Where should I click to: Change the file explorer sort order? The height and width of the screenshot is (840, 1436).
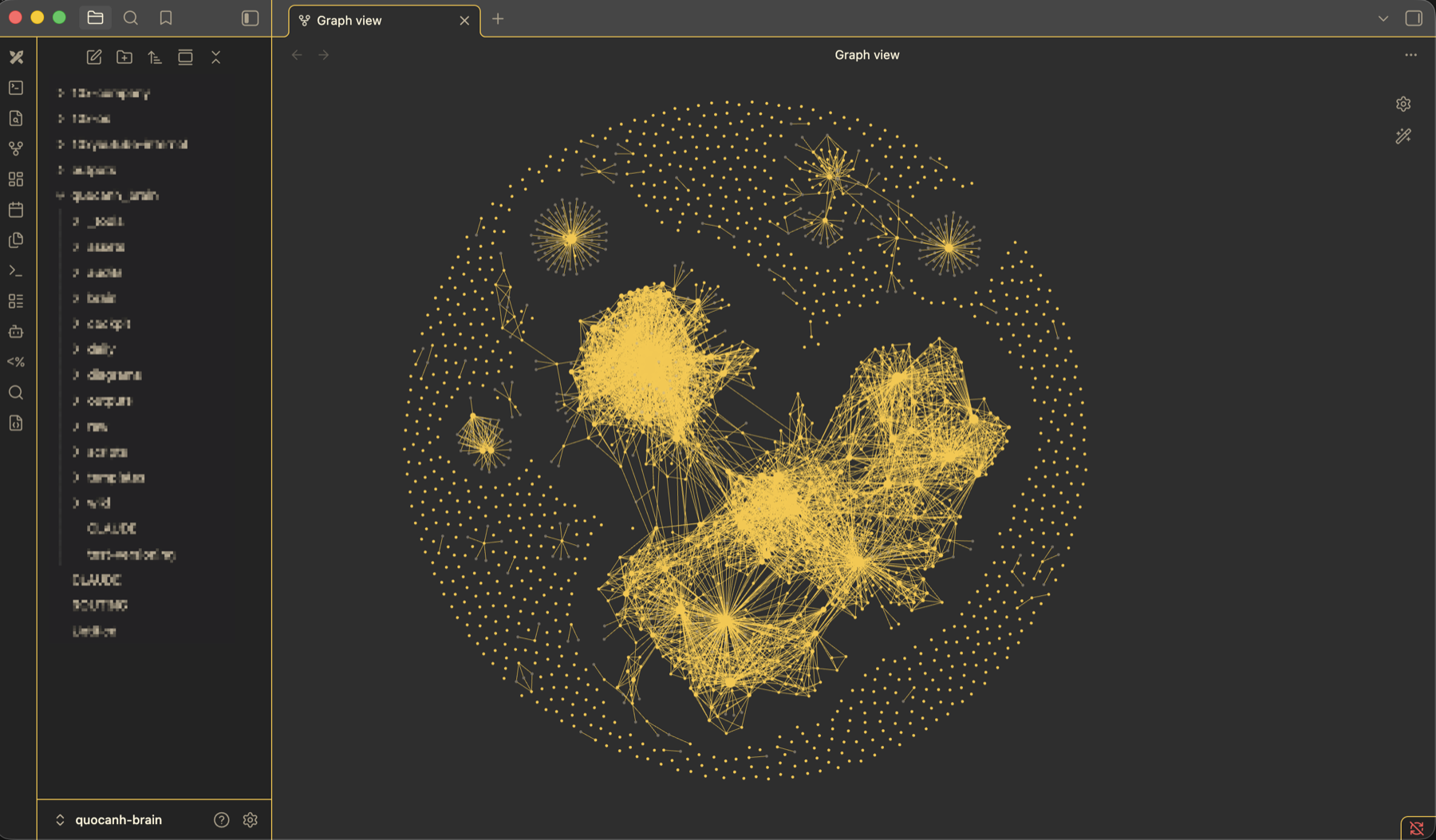pyautogui.click(x=155, y=57)
